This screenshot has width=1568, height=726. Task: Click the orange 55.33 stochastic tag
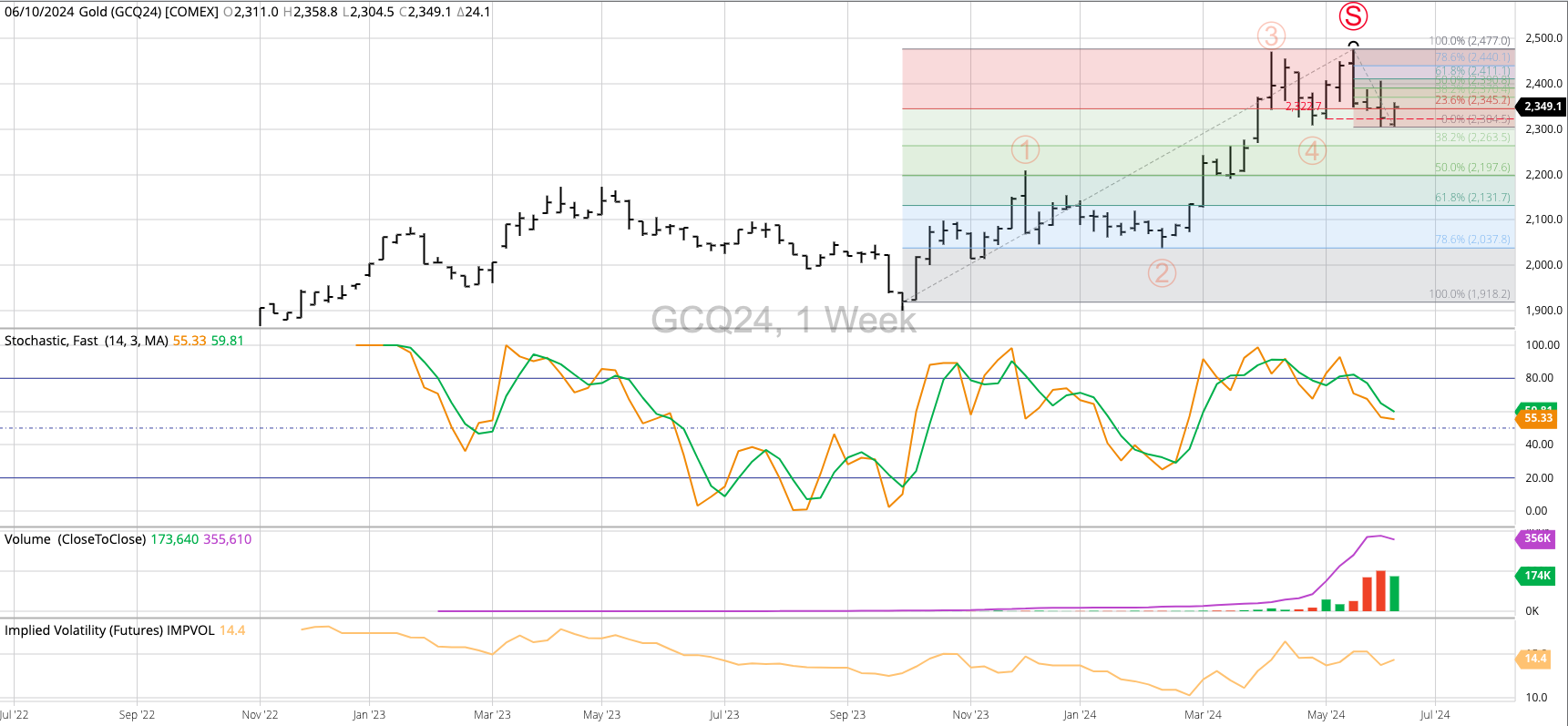(1538, 419)
